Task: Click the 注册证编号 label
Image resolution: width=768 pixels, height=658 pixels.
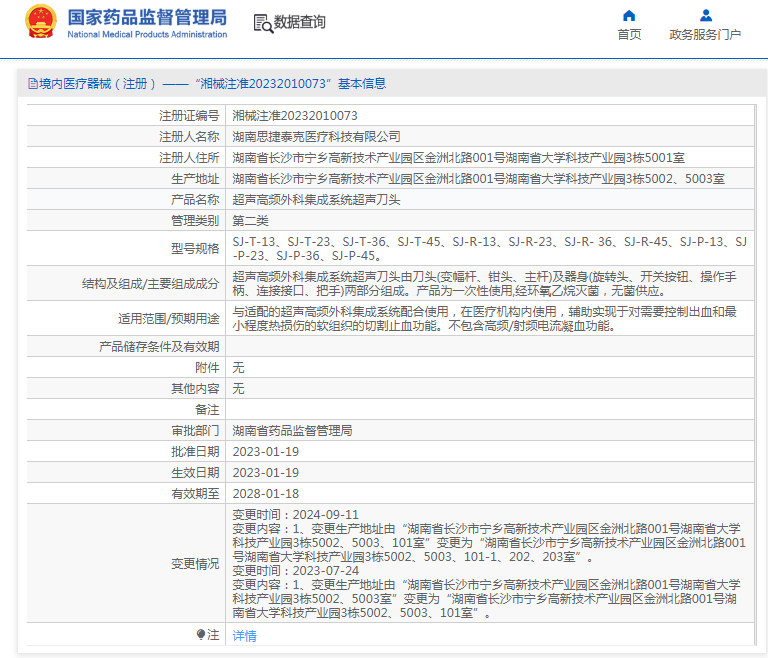Action: pyautogui.click(x=189, y=116)
